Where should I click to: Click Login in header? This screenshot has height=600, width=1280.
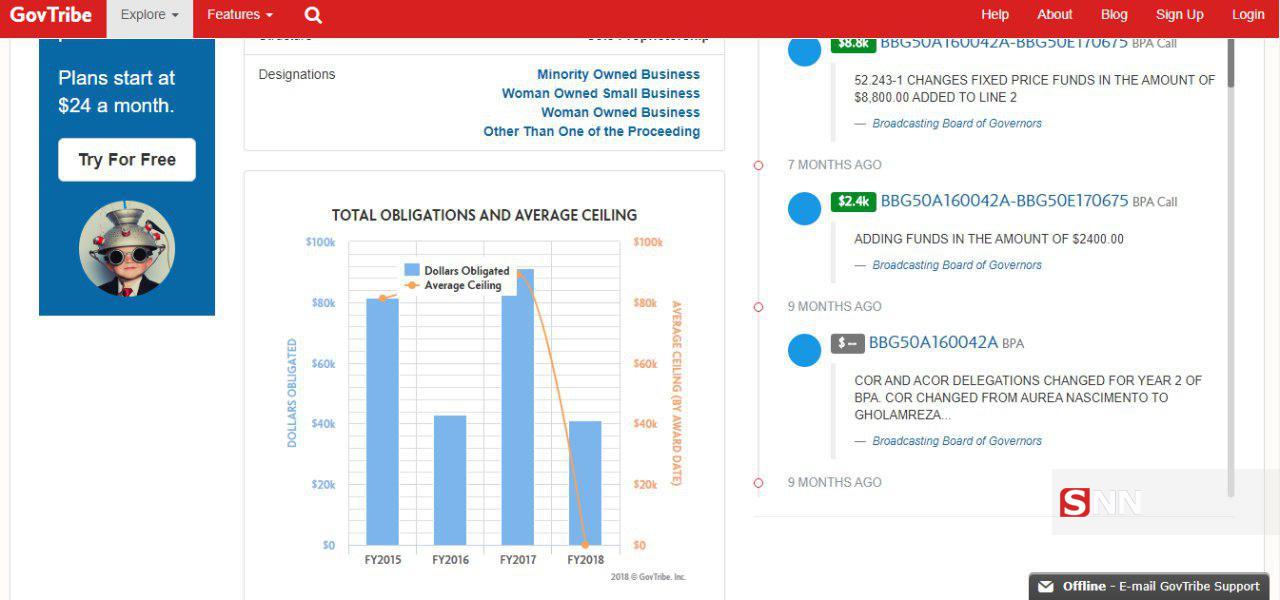pos(1248,14)
